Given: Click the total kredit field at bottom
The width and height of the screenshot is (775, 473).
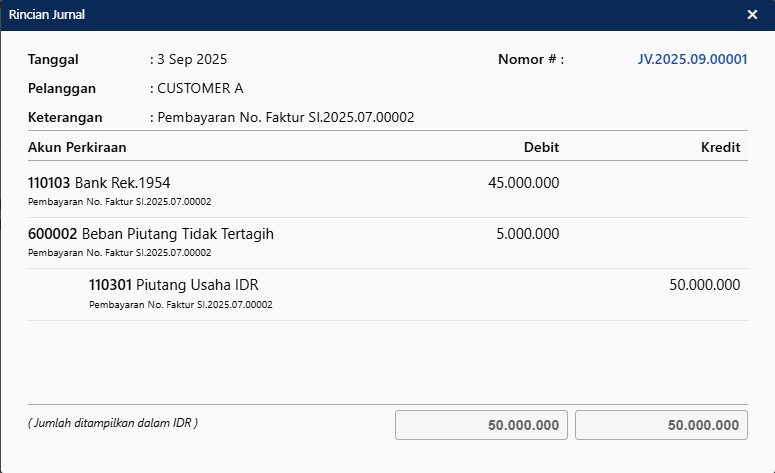Looking at the screenshot, I should (661, 425).
